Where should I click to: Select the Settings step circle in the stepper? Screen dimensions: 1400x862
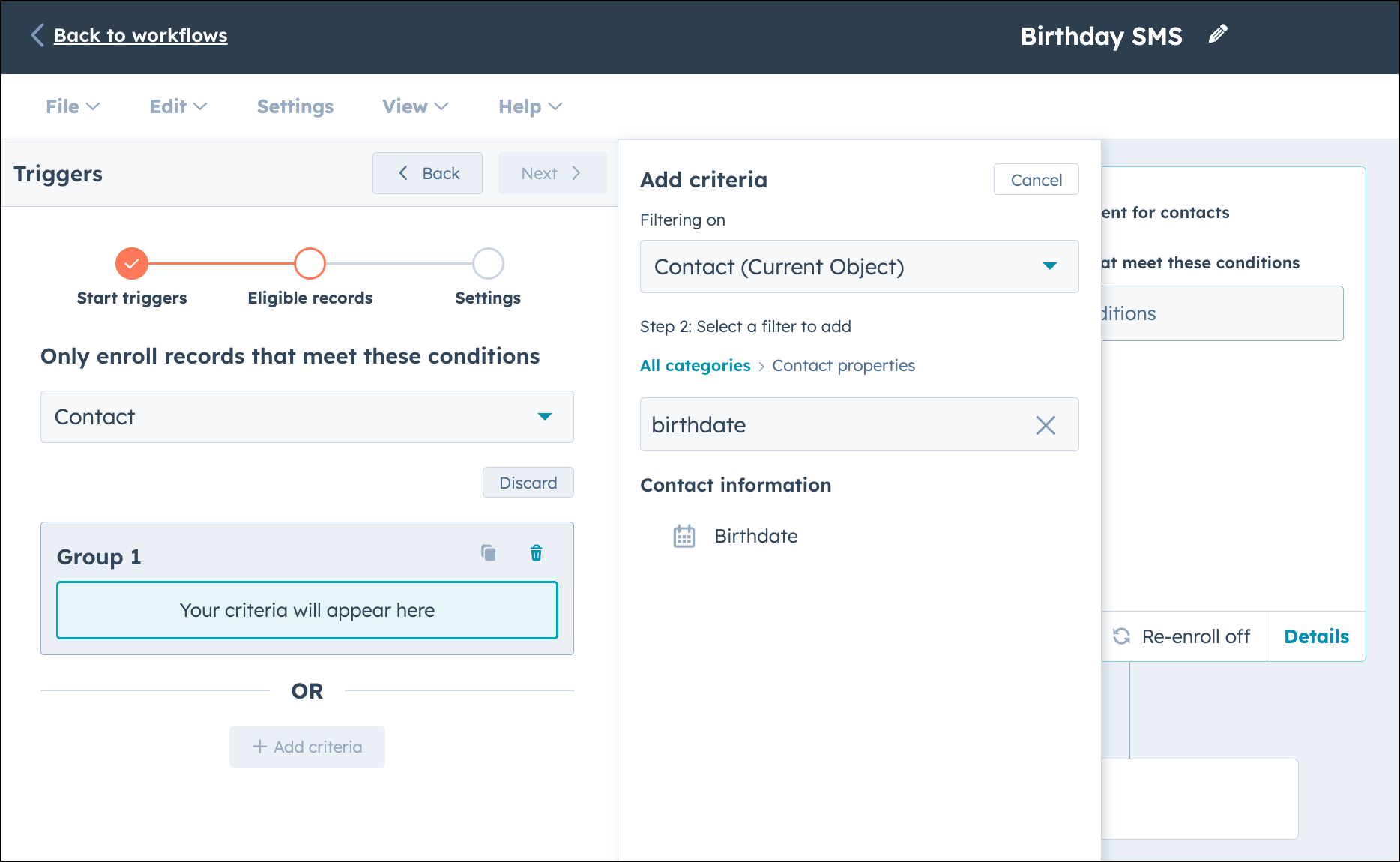(488, 263)
